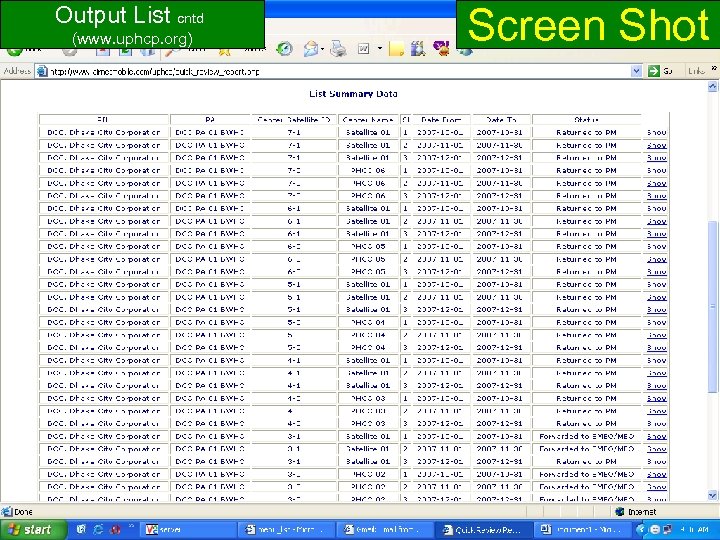Click the 'List Summary Data' heading
Image resolution: width=720 pixels, height=540 pixels.
click(353, 94)
